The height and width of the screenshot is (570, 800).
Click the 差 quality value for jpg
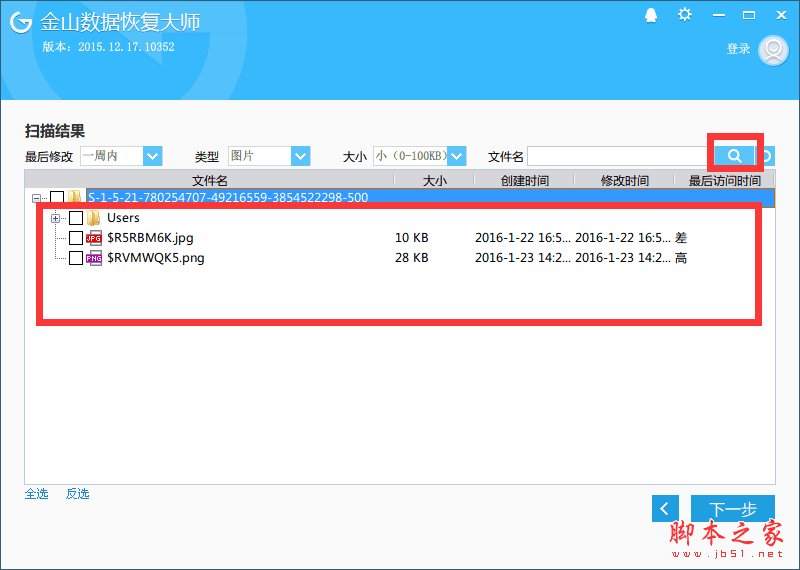pos(681,238)
